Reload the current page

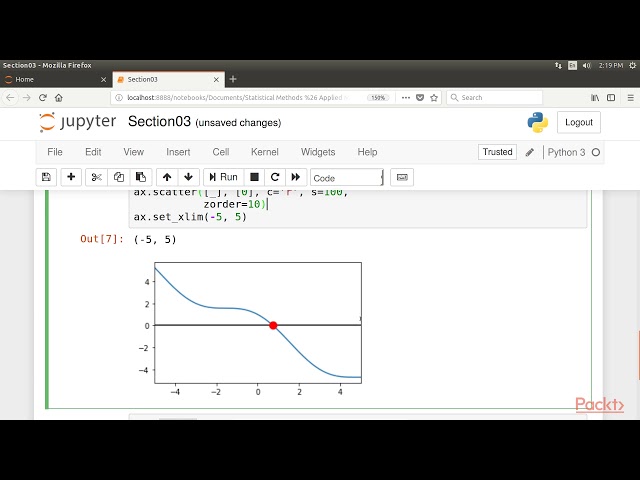coord(42,98)
